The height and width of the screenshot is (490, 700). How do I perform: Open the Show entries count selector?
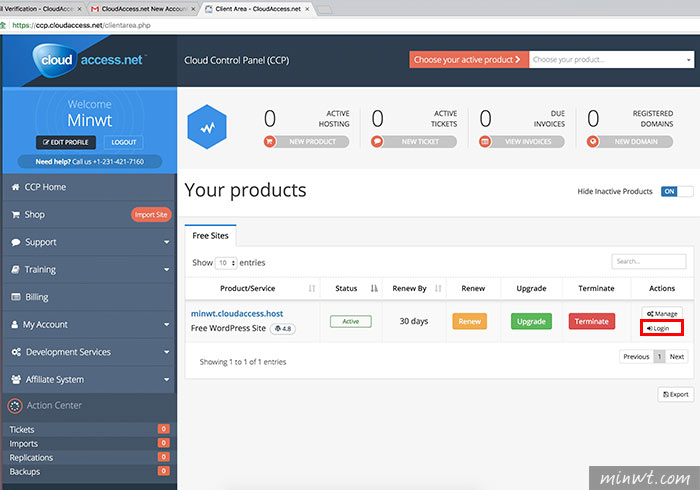(x=226, y=263)
